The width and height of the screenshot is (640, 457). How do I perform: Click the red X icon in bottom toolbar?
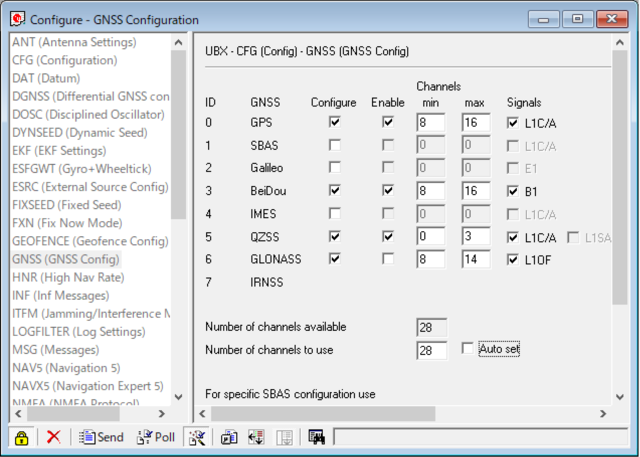(53, 437)
